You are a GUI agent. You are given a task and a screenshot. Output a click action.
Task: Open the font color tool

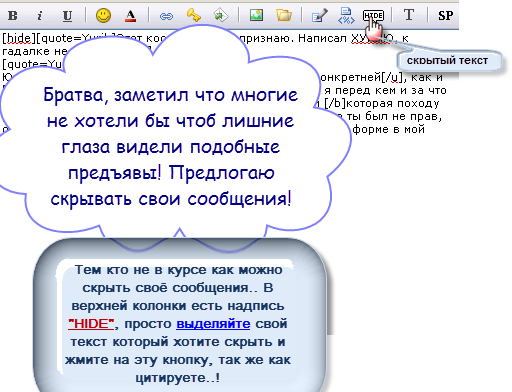pos(130,15)
